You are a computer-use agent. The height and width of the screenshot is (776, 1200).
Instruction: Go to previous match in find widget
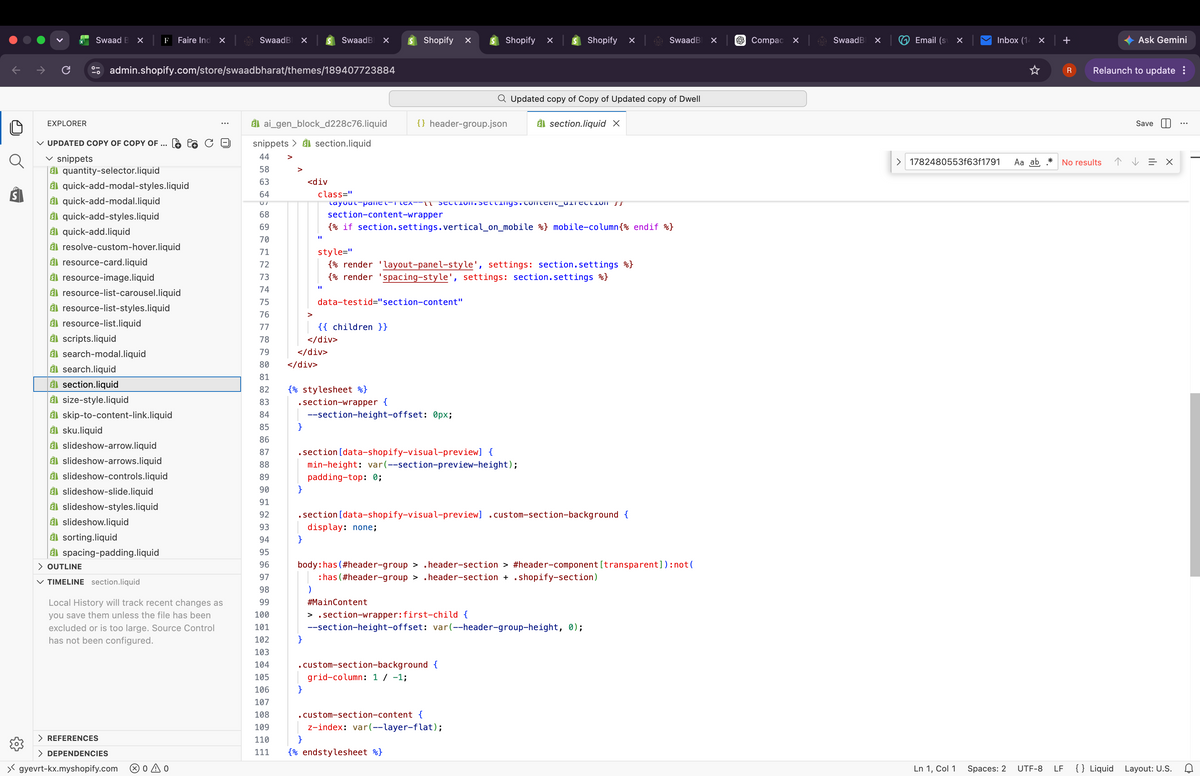click(x=1118, y=162)
